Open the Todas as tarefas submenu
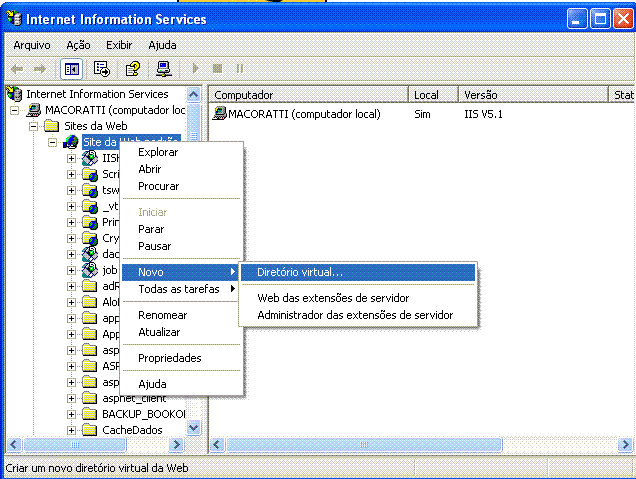This screenshot has height=479, width=636. (180, 289)
